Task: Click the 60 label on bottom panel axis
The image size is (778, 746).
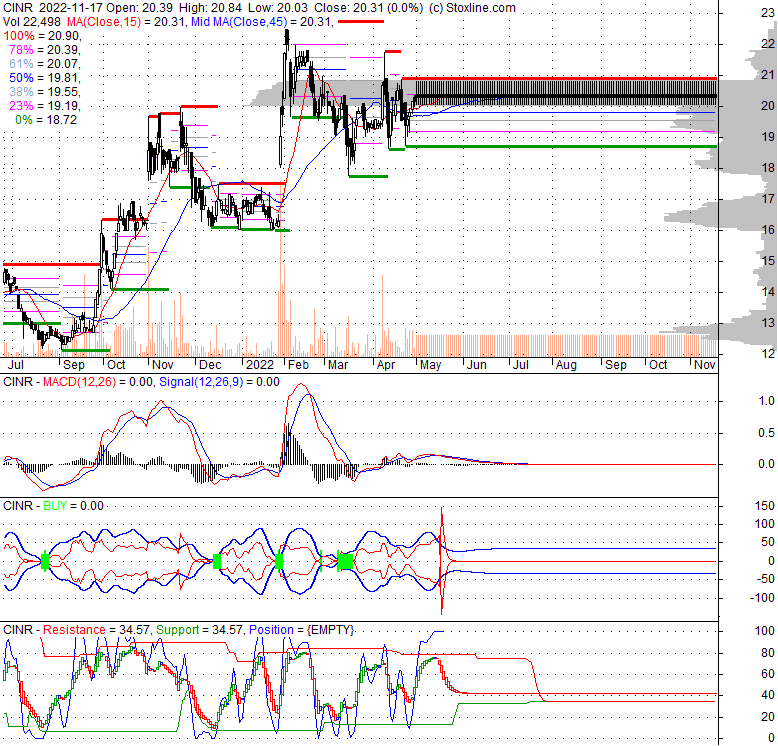Action: coord(768,674)
